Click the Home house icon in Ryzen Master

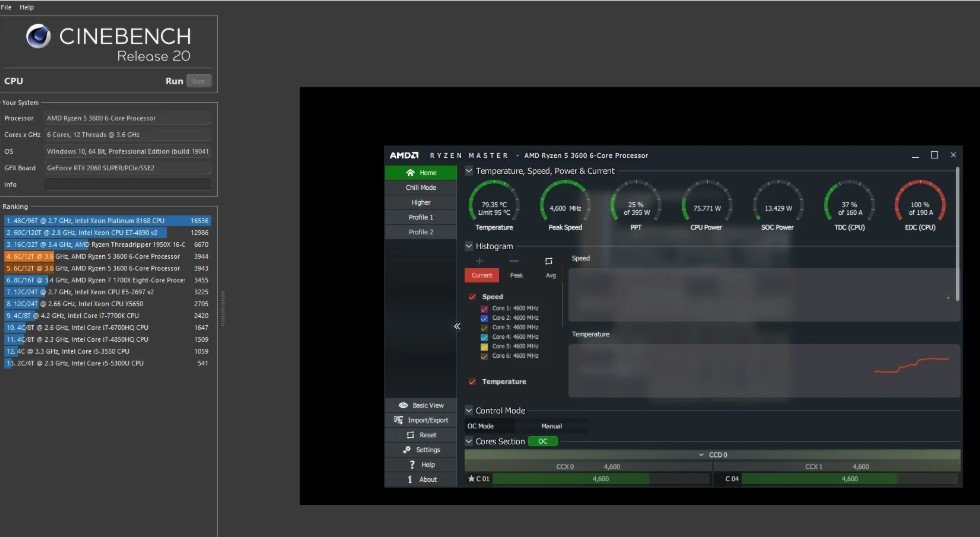click(411, 173)
